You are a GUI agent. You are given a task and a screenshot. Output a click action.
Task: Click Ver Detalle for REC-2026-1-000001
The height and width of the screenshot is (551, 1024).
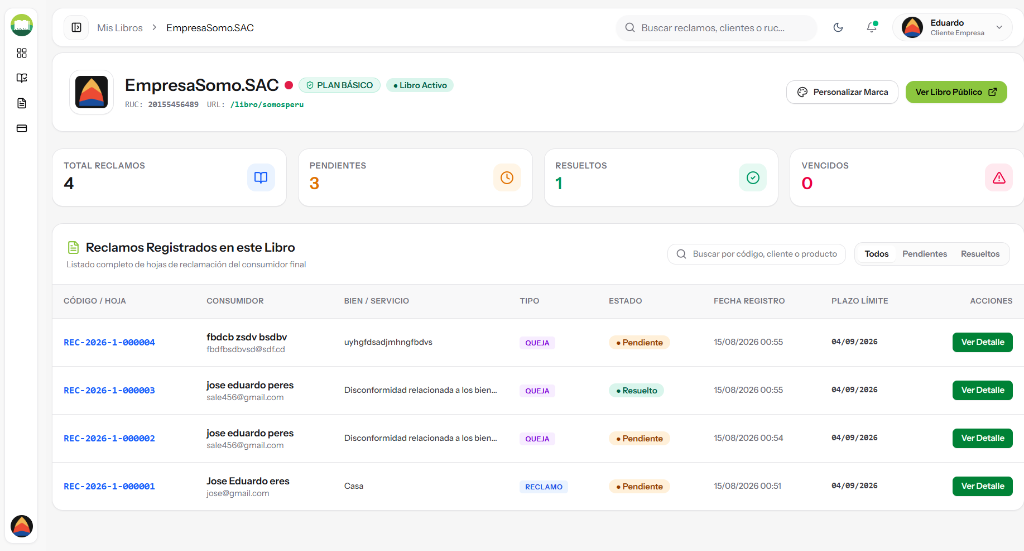[x=982, y=486]
